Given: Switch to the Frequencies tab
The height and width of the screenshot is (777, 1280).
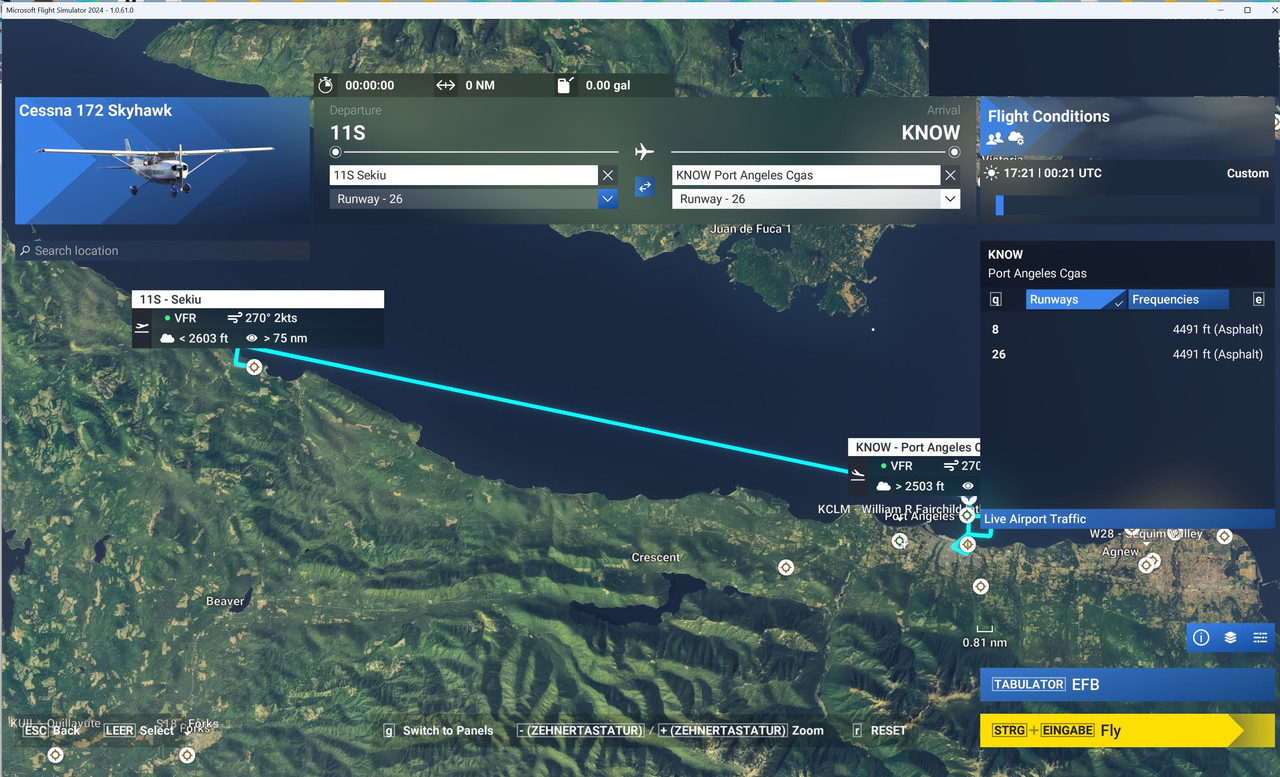Looking at the screenshot, I should point(1178,299).
